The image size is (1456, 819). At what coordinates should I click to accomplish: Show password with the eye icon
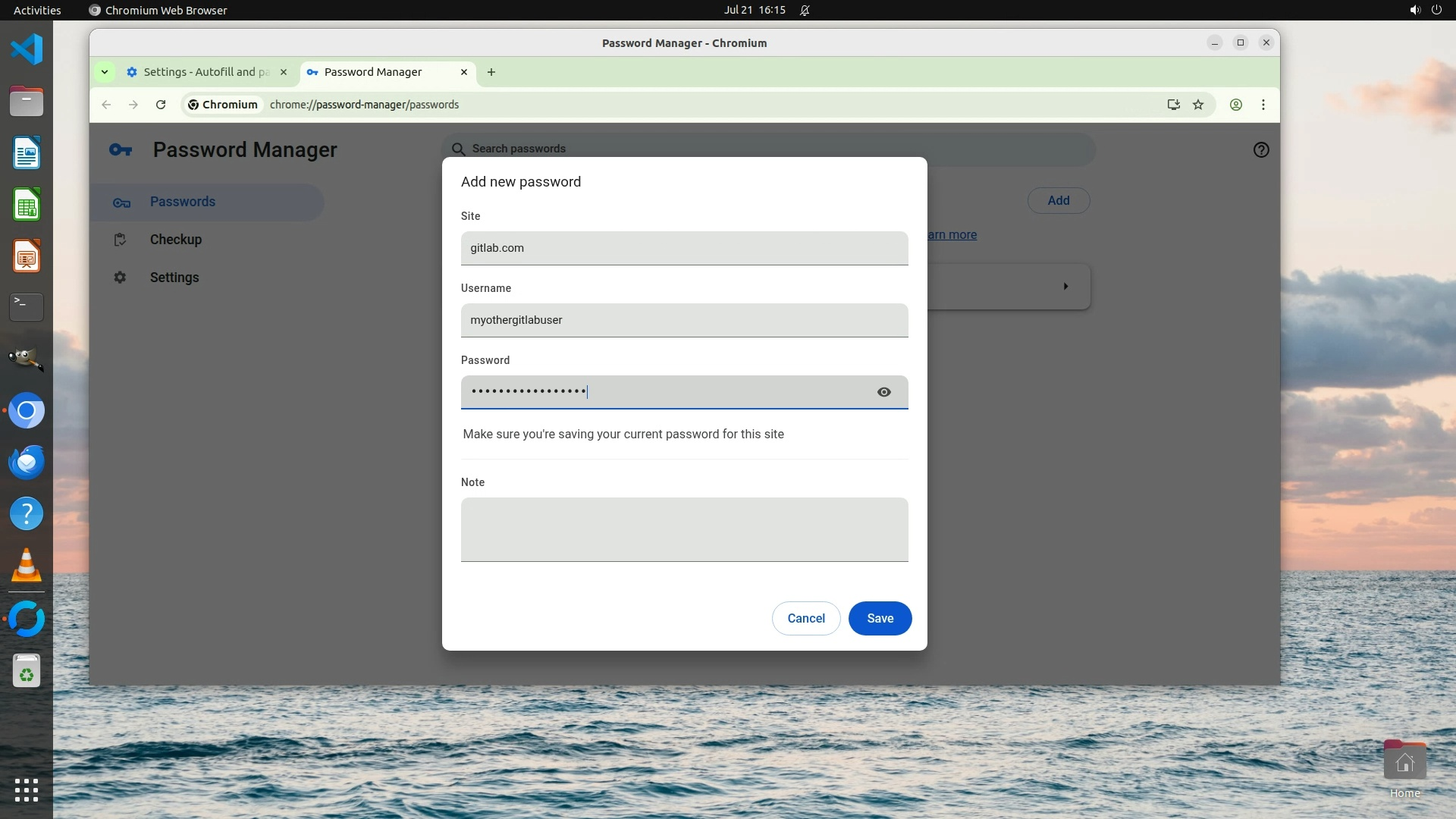(x=883, y=392)
